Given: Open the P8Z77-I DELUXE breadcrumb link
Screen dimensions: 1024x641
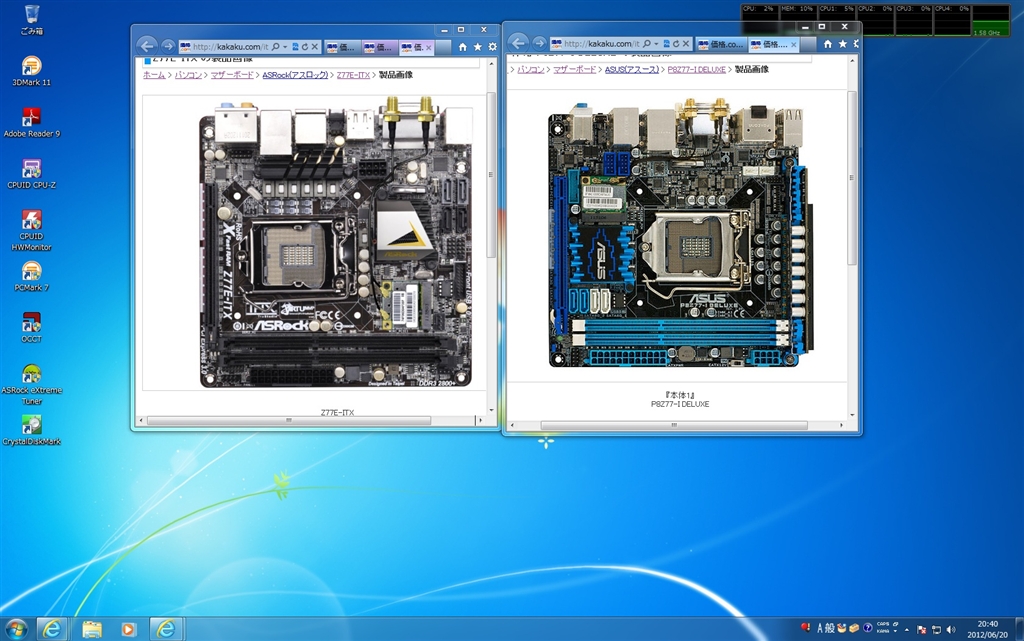Looking at the screenshot, I should [x=697, y=69].
